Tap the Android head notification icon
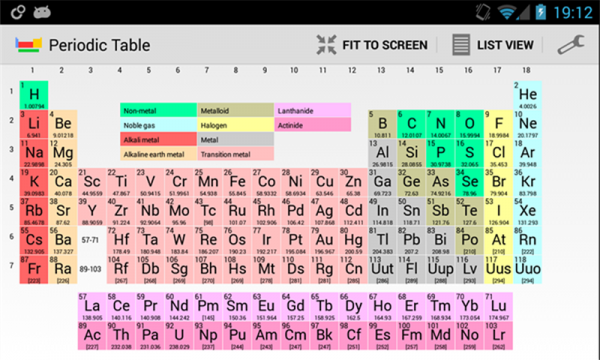 [42, 12]
